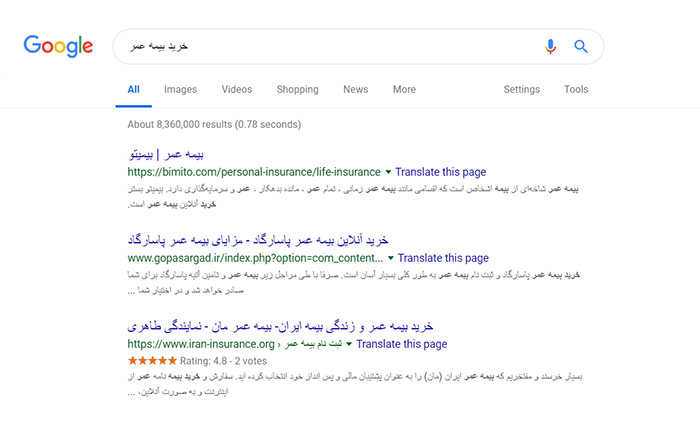Open the Iran insurance result title
Screen dimensions: 700x424
click(x=280, y=327)
